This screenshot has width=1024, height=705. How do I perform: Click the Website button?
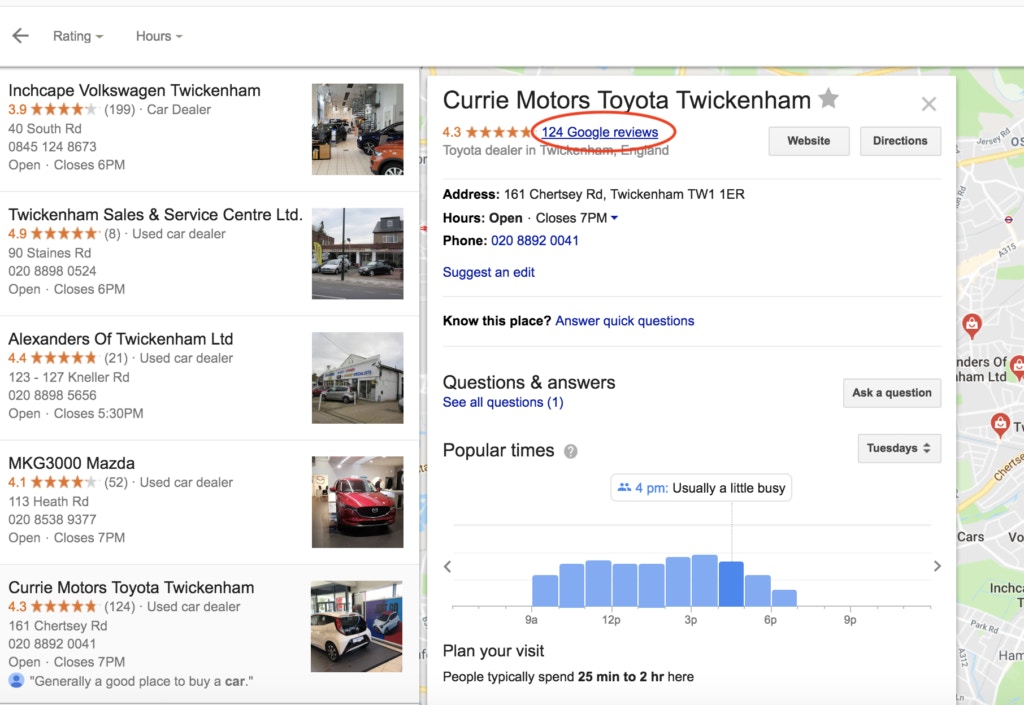click(808, 141)
